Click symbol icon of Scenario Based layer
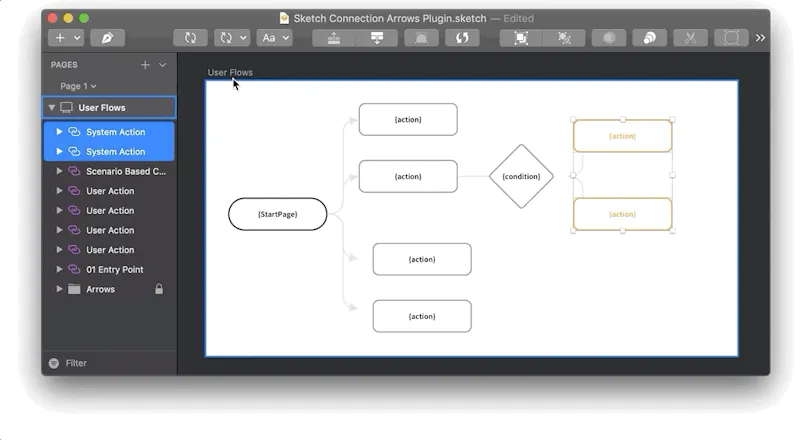 [74, 171]
